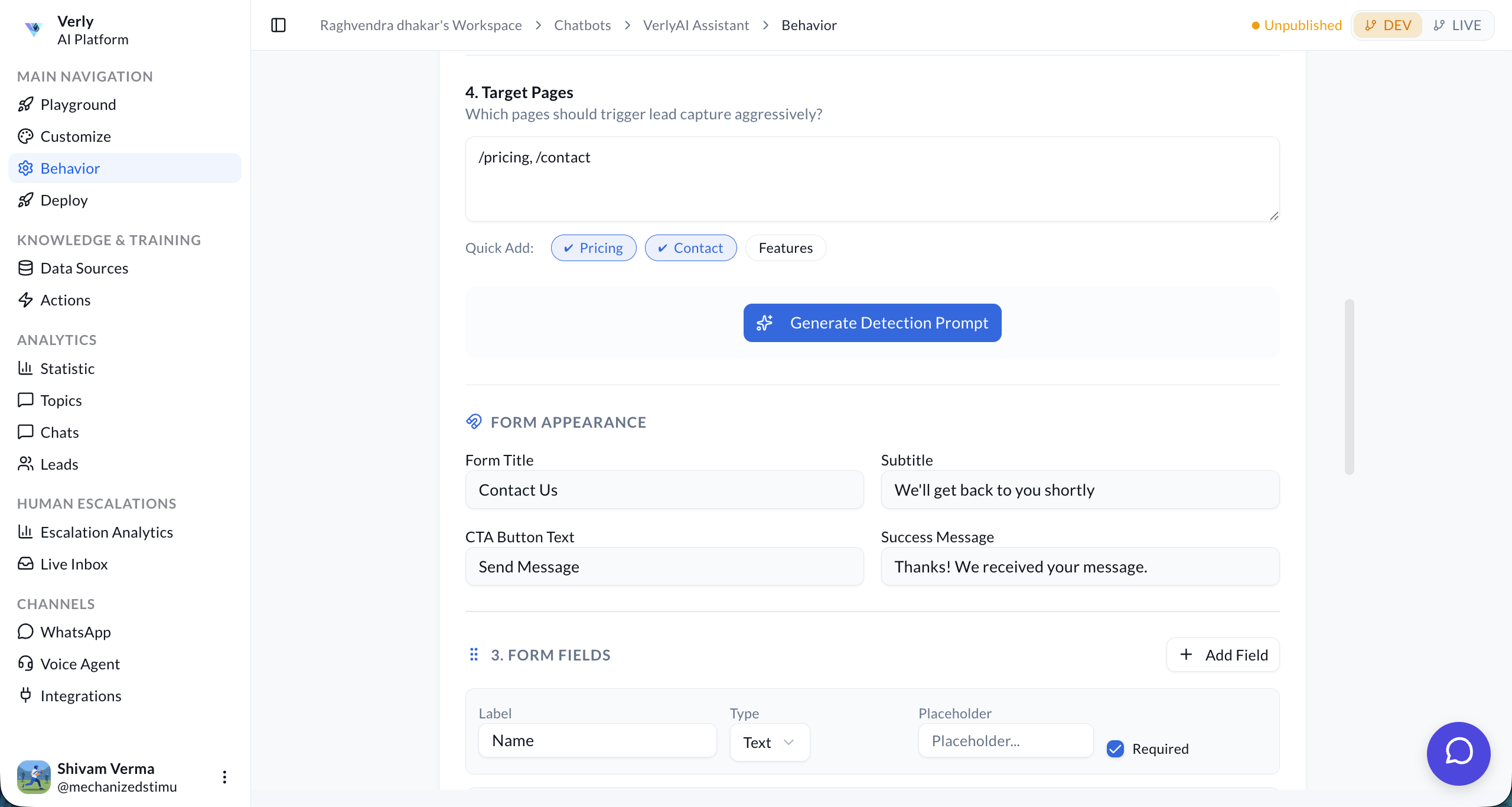Open the floating chat bubble widget

(x=1458, y=753)
